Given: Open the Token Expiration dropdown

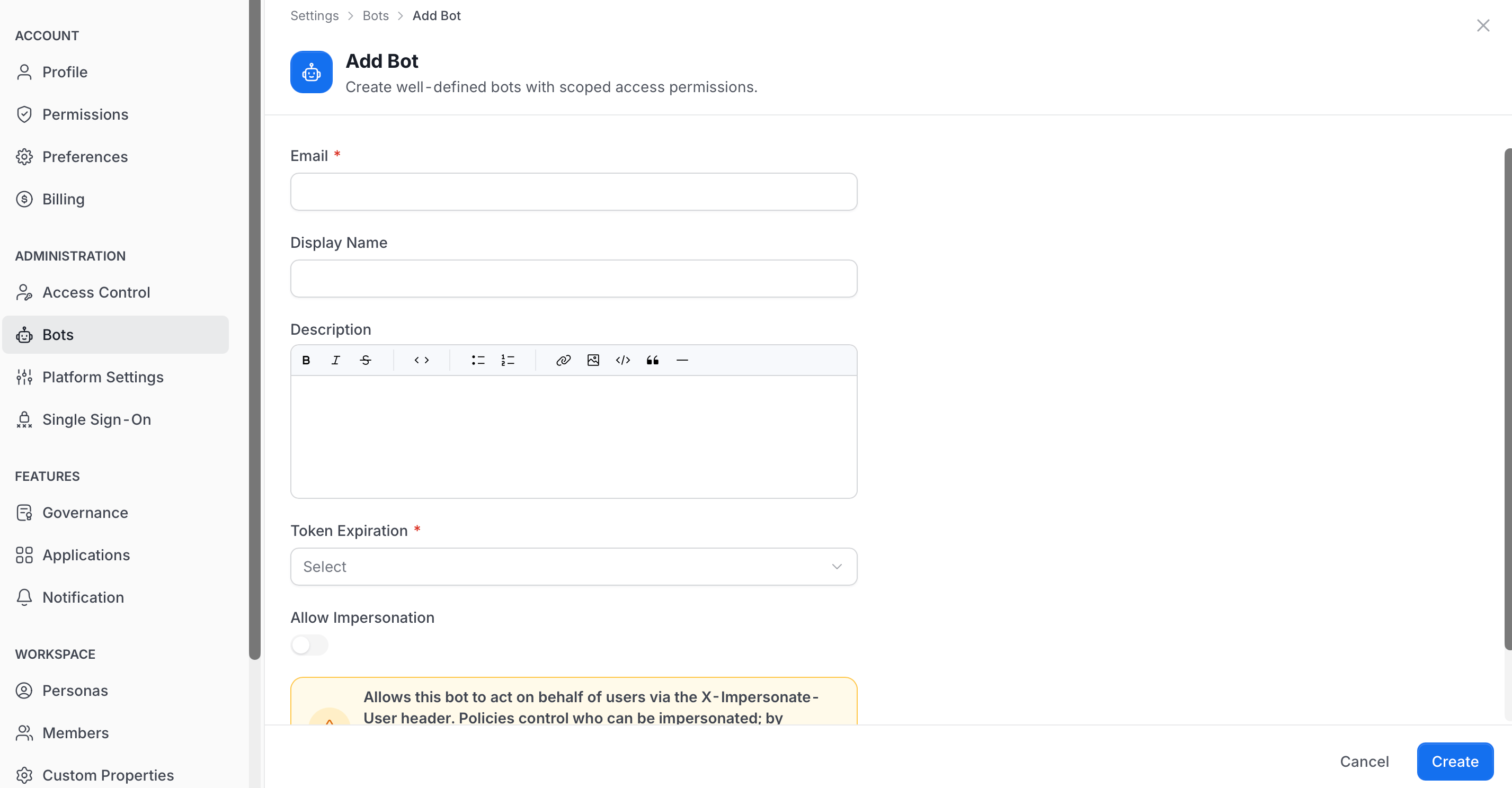Looking at the screenshot, I should [x=573, y=566].
